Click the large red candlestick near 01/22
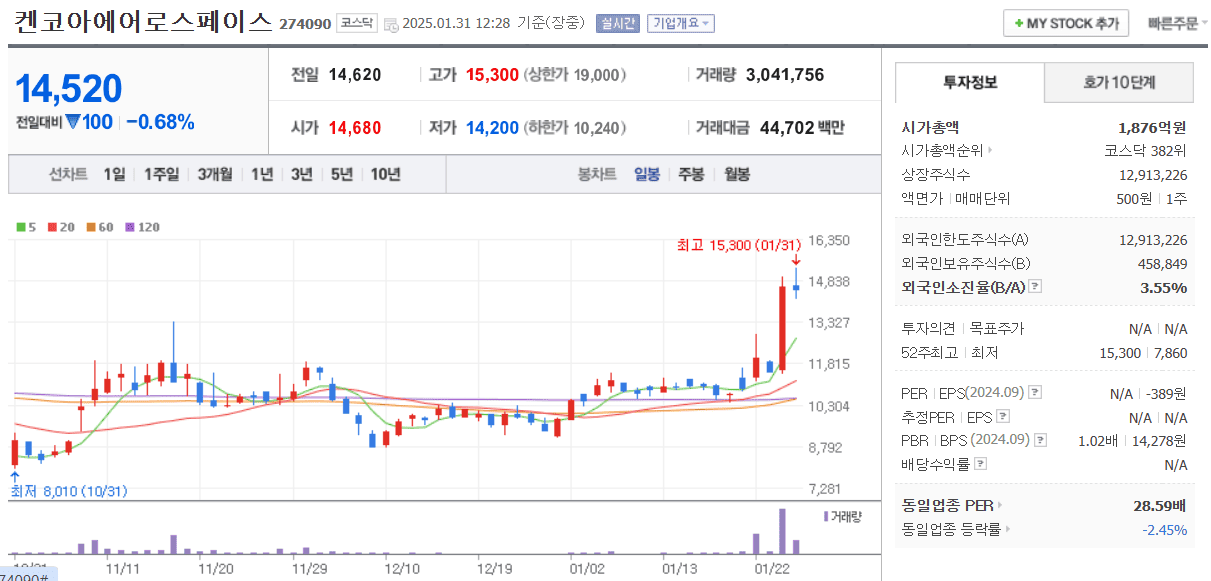This screenshot has height=581, width=1211. [782, 329]
